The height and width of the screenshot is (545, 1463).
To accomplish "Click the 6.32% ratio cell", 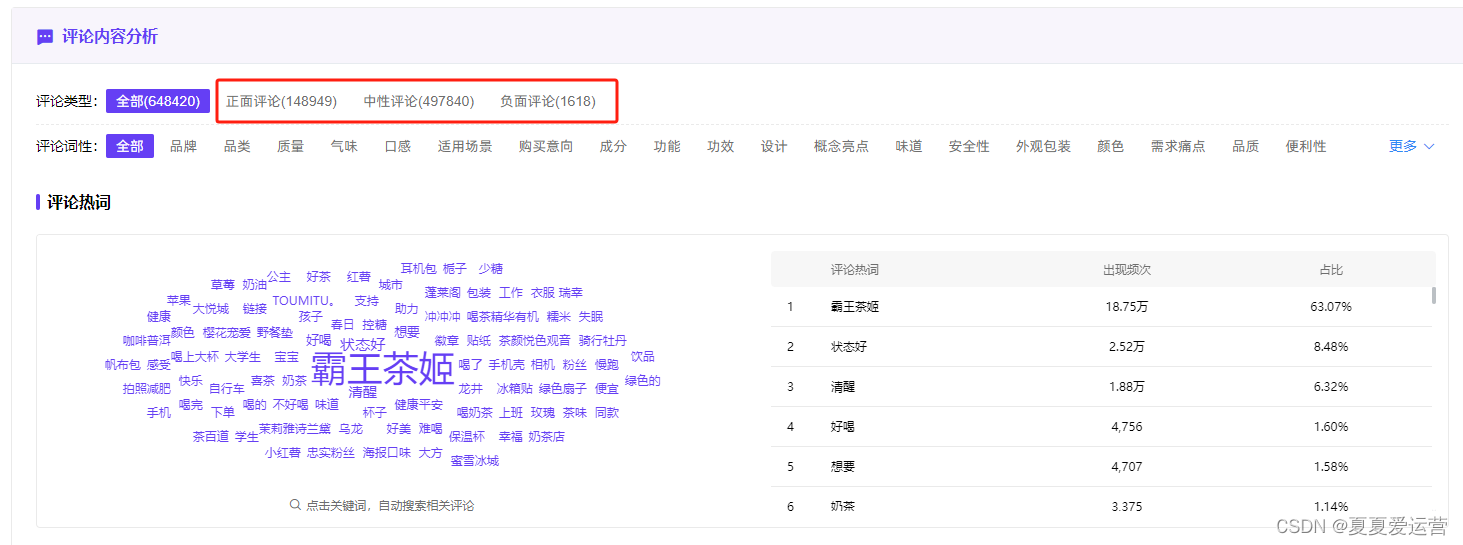I will coord(1331,387).
